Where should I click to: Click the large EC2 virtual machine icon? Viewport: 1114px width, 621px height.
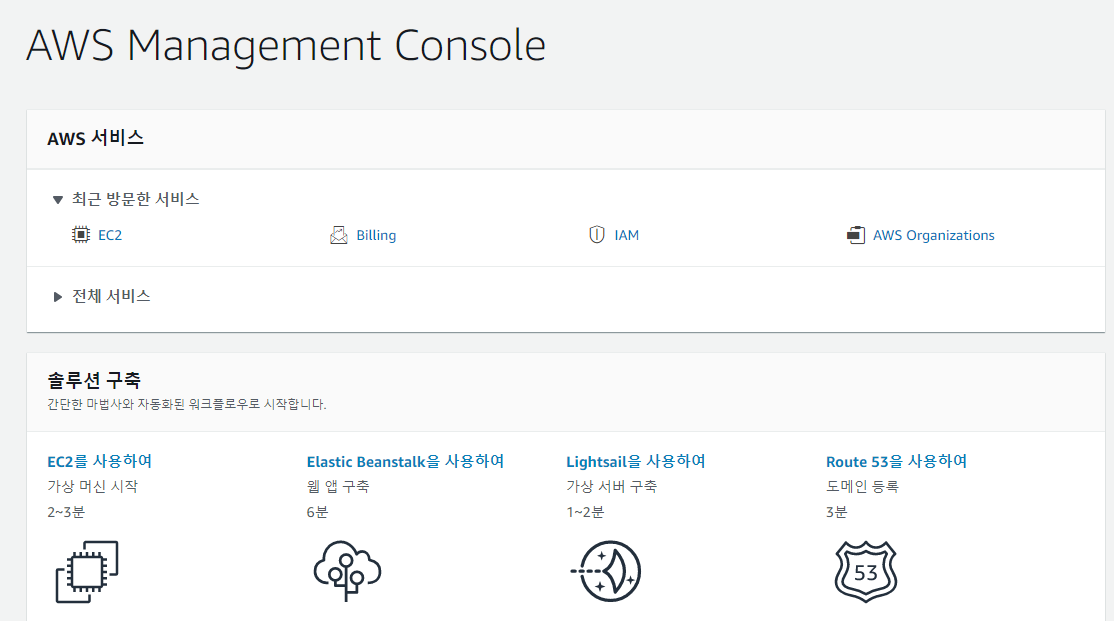click(87, 571)
